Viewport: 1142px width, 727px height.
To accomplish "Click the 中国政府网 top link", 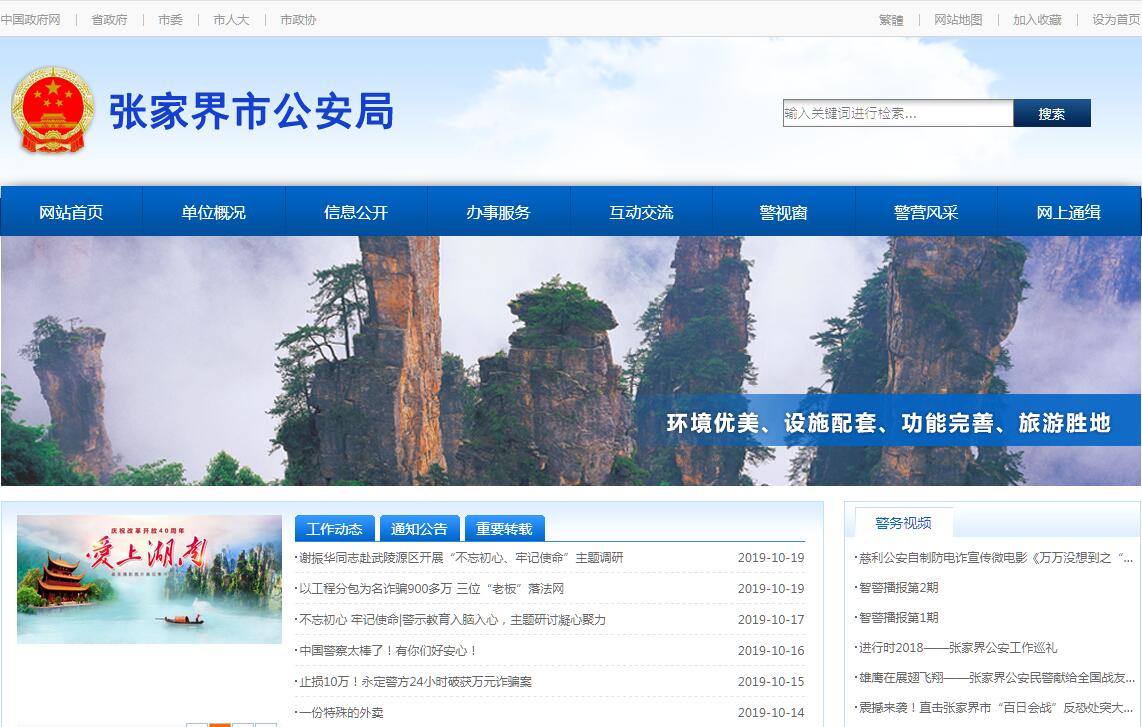I will (x=31, y=20).
